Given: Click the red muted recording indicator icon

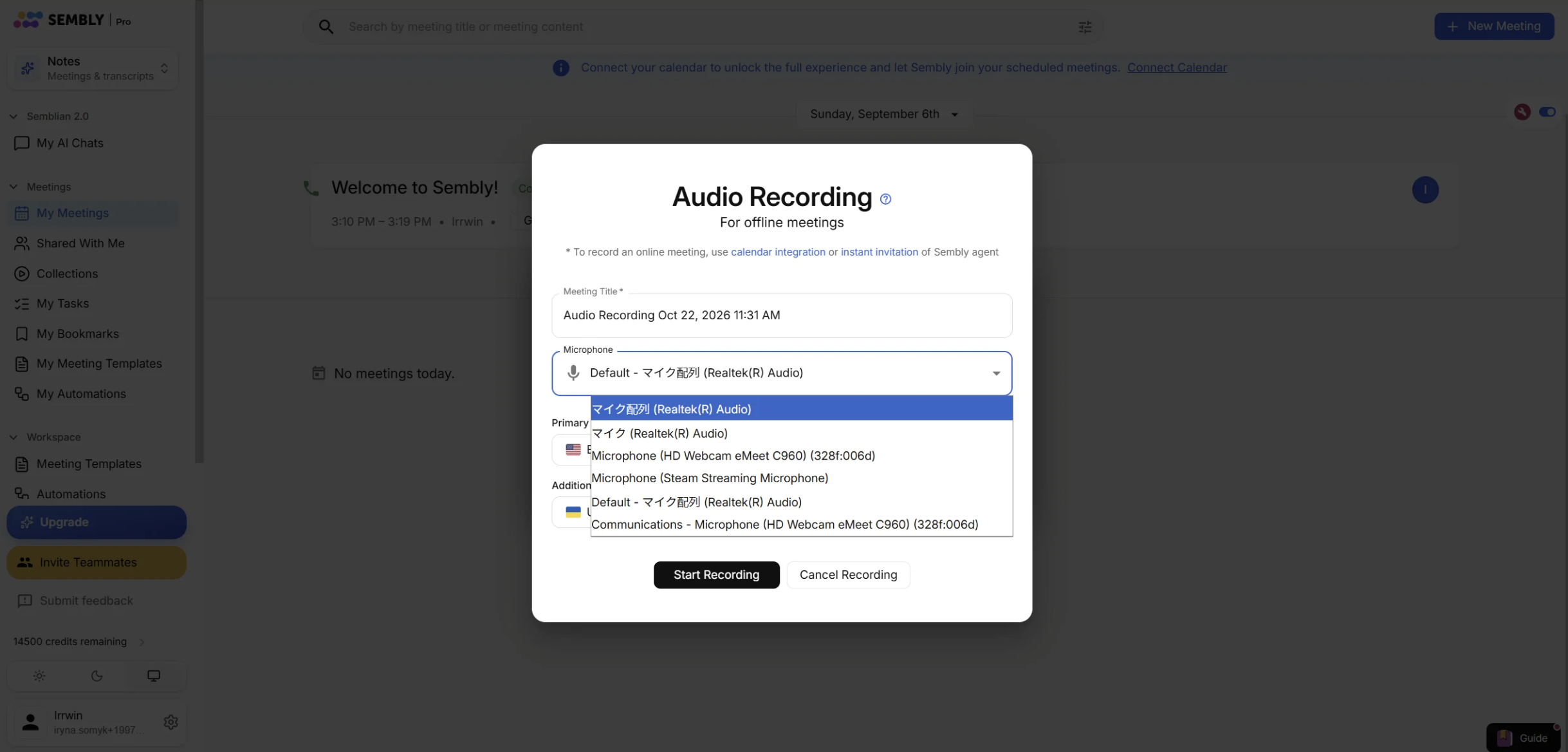Looking at the screenshot, I should click(x=1522, y=112).
